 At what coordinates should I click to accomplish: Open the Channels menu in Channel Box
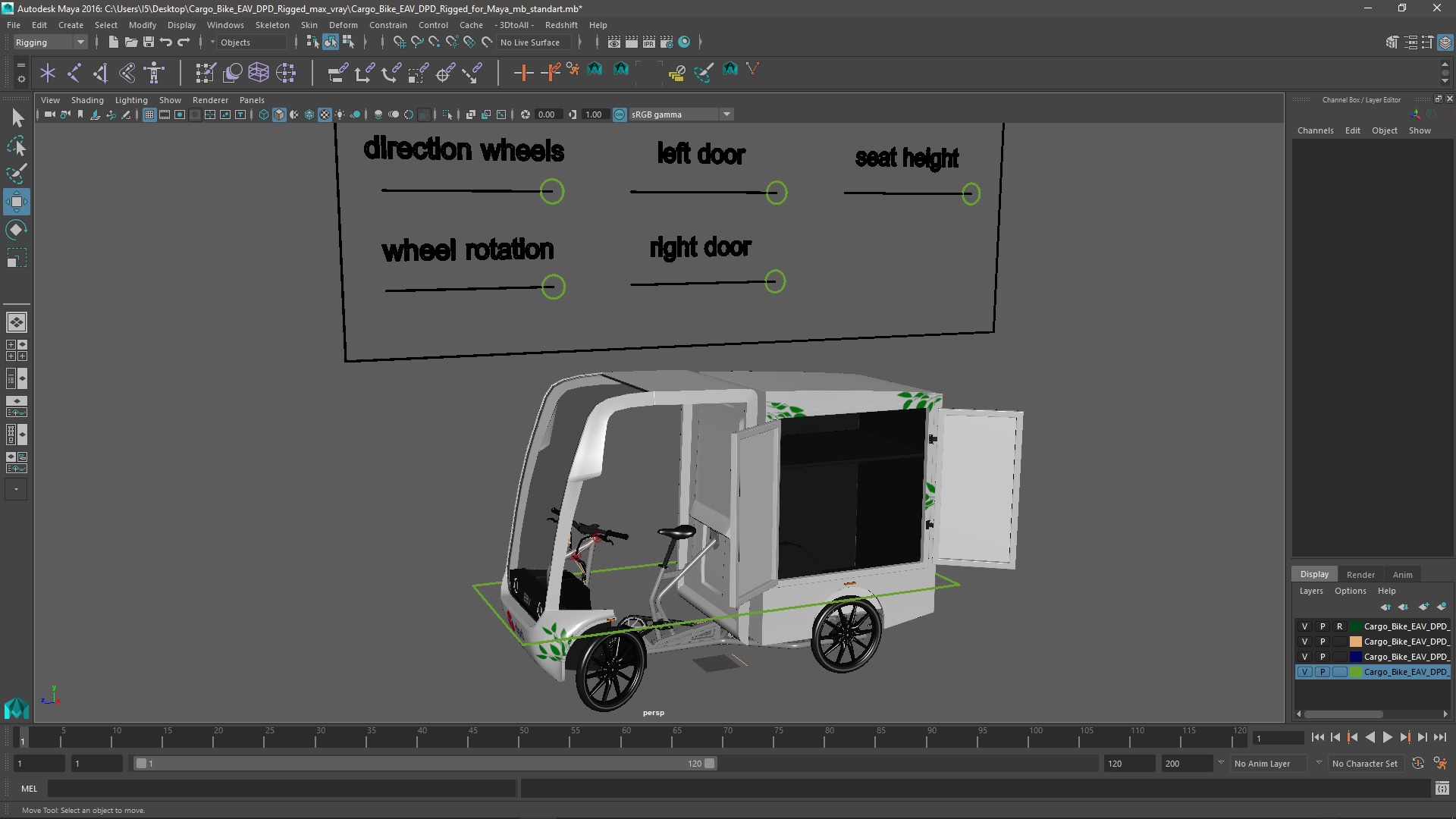(x=1315, y=130)
